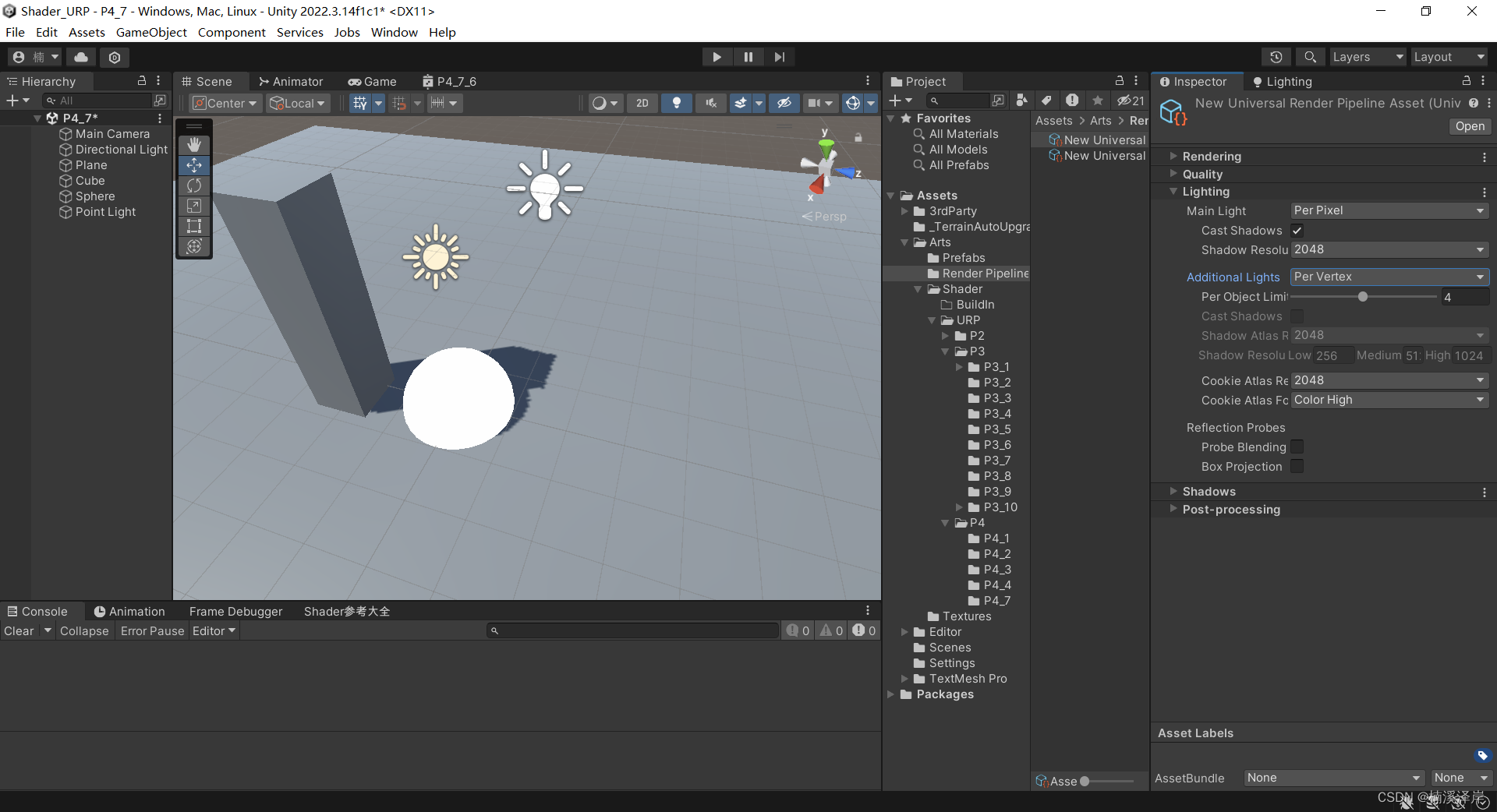Viewport: 1497px width, 812px height.
Task: Toggle 2D view in the Scene
Action: point(642,103)
